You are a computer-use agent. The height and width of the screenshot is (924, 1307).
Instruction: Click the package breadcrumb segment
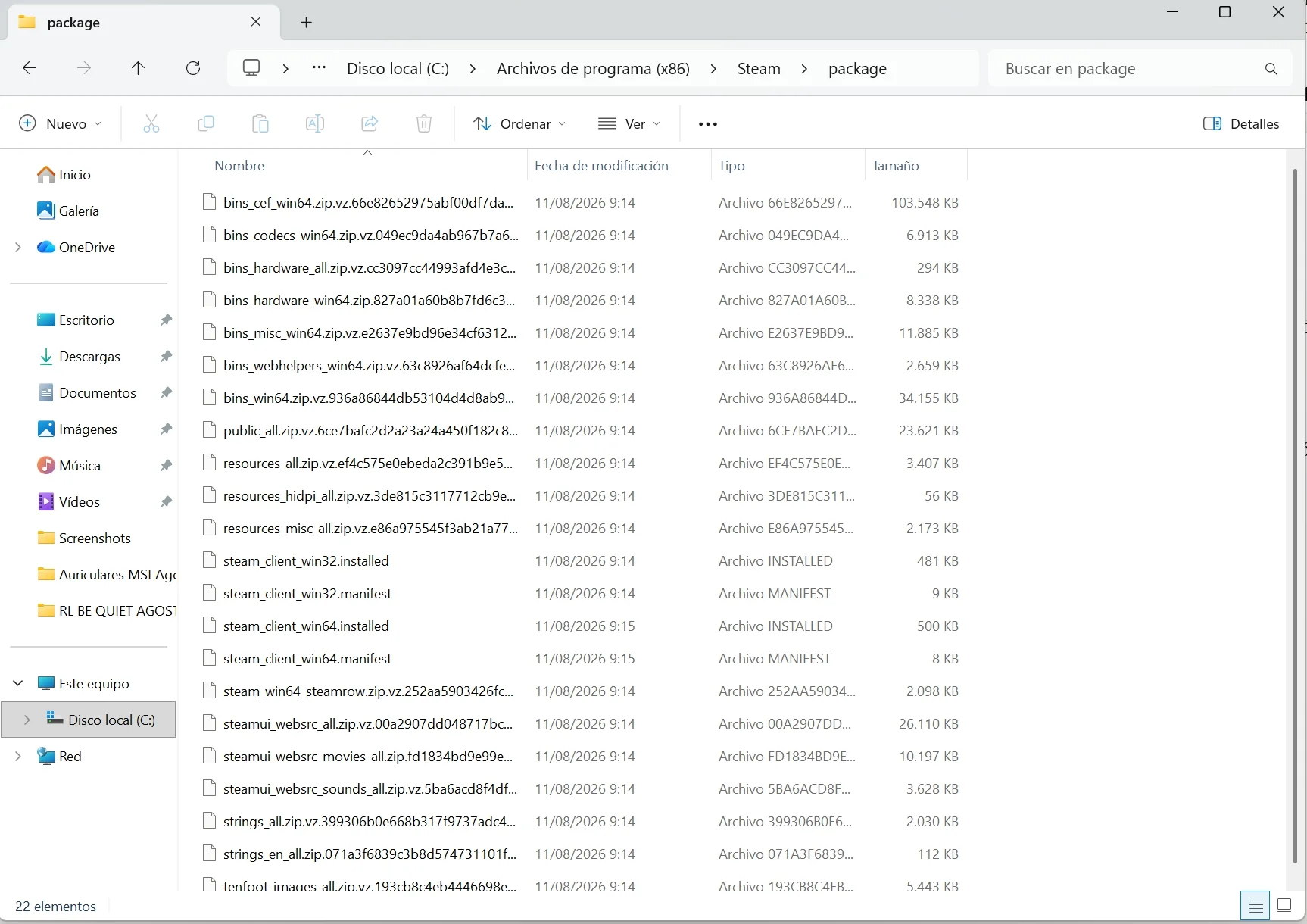(x=857, y=69)
